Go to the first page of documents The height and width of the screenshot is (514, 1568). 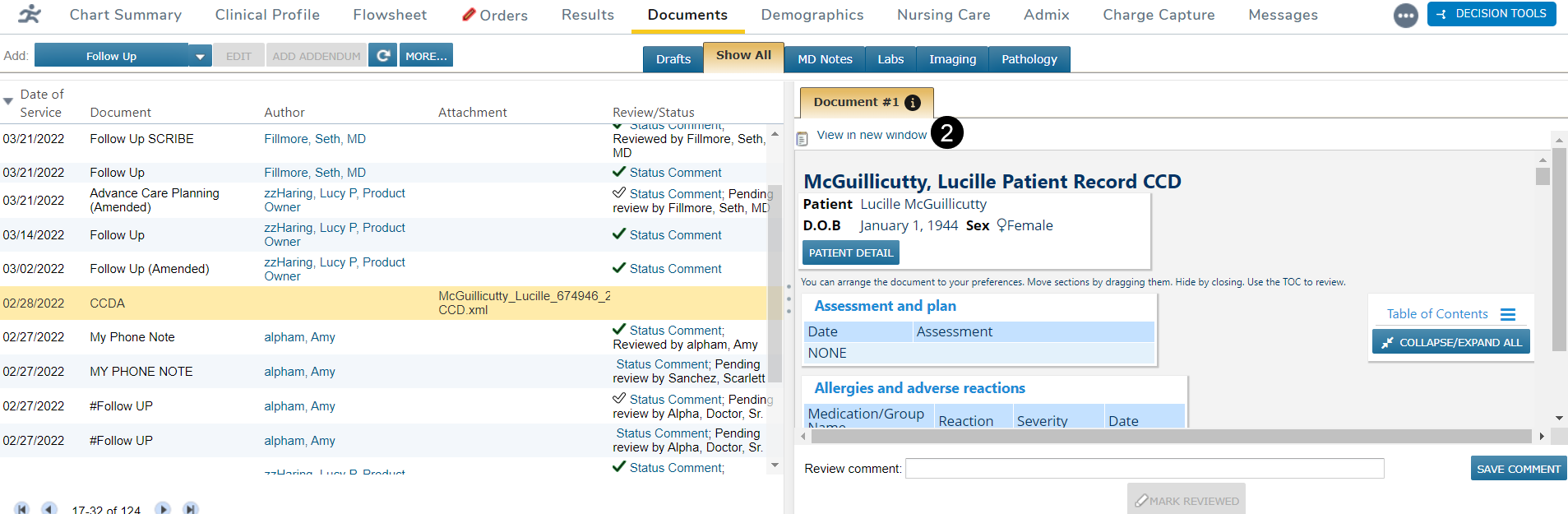(x=22, y=509)
